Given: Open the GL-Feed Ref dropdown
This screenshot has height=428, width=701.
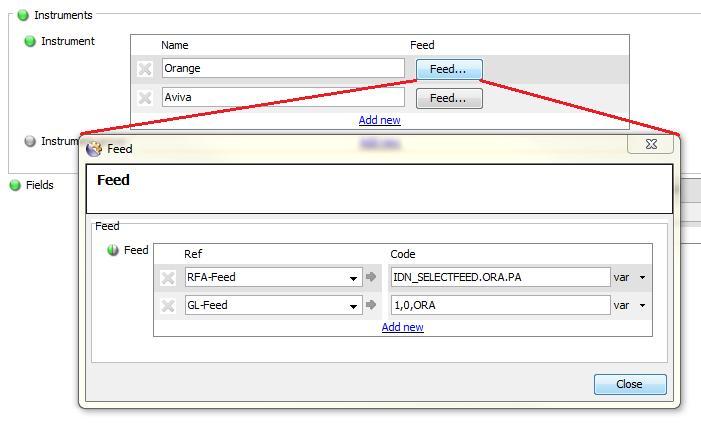Looking at the screenshot, I should tap(354, 306).
